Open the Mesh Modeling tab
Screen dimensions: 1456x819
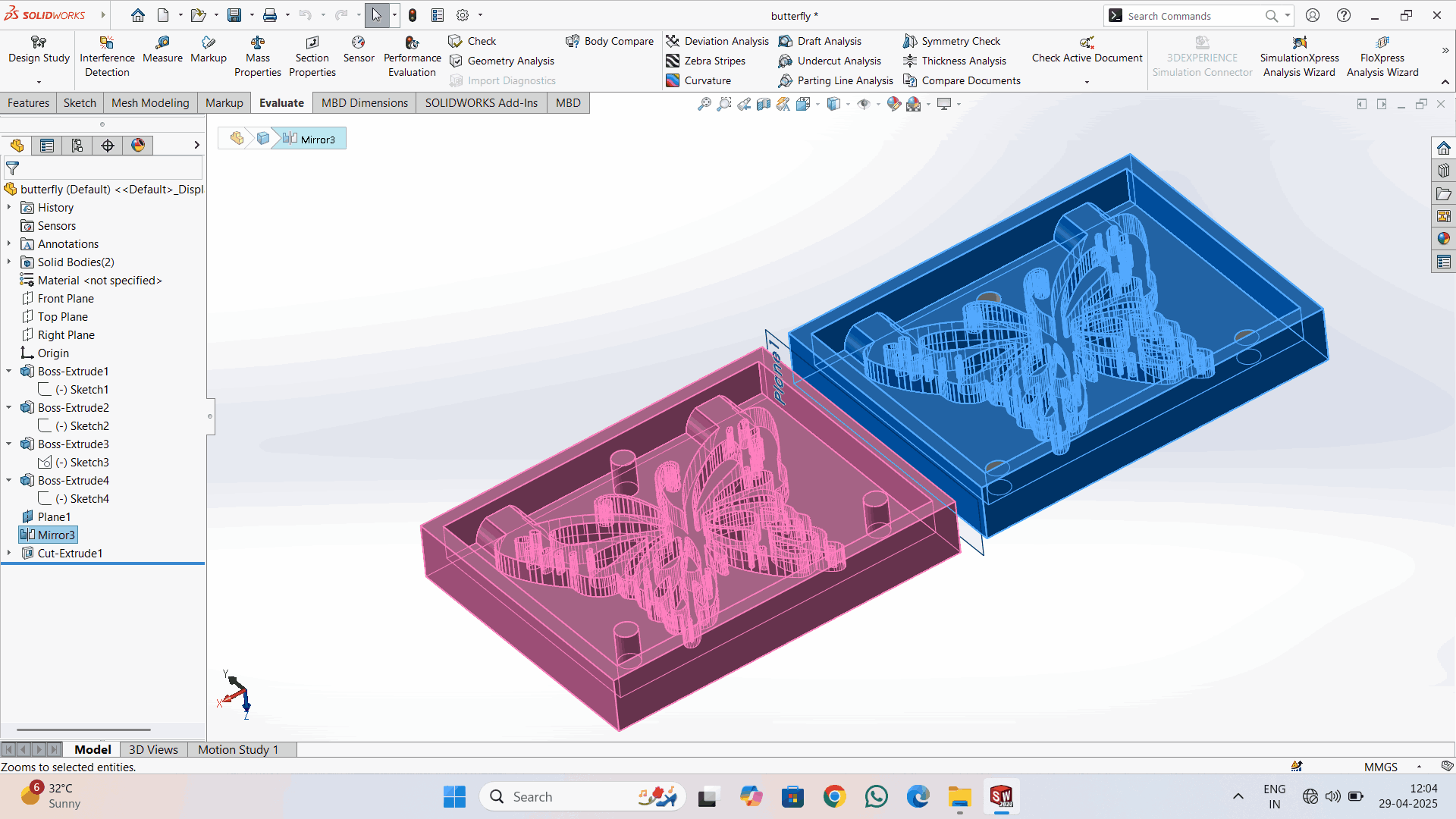(150, 103)
